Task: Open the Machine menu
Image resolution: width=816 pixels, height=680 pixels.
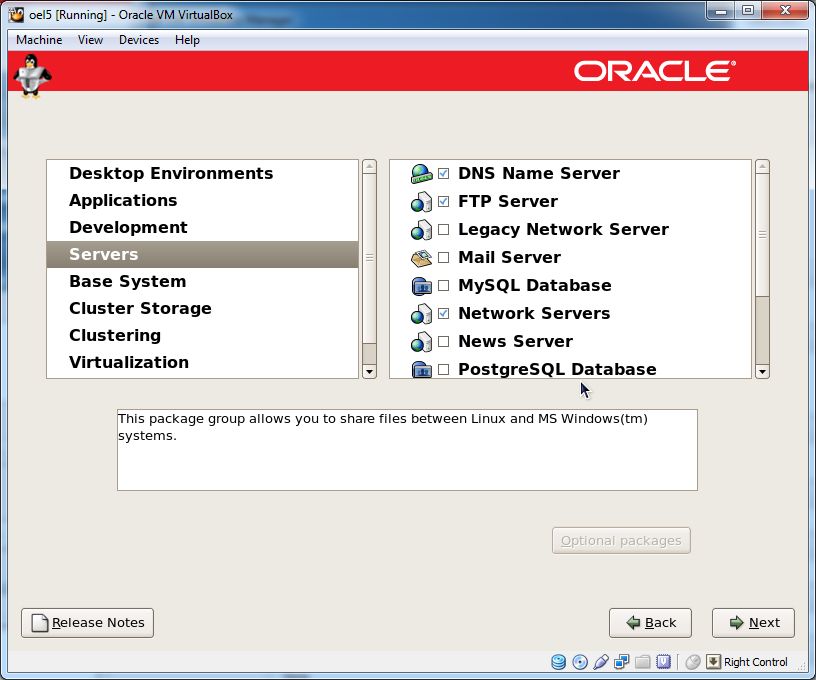Action: tap(39, 40)
